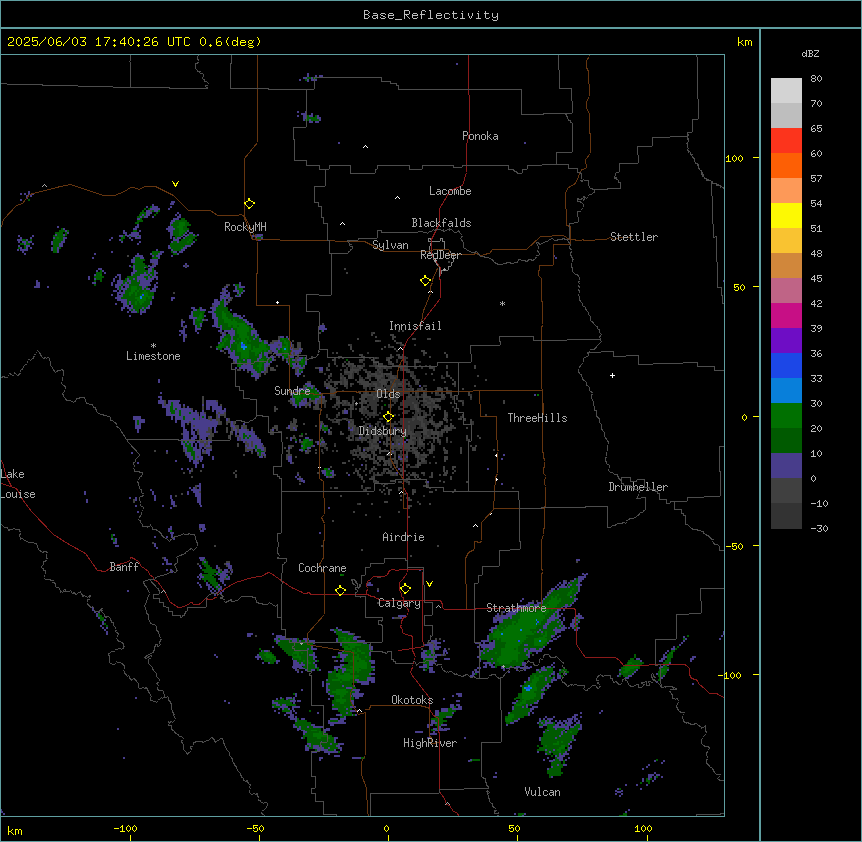862x842 pixels.
Task: Click the km unit label above the vertical axis
Action: [x=745, y=42]
